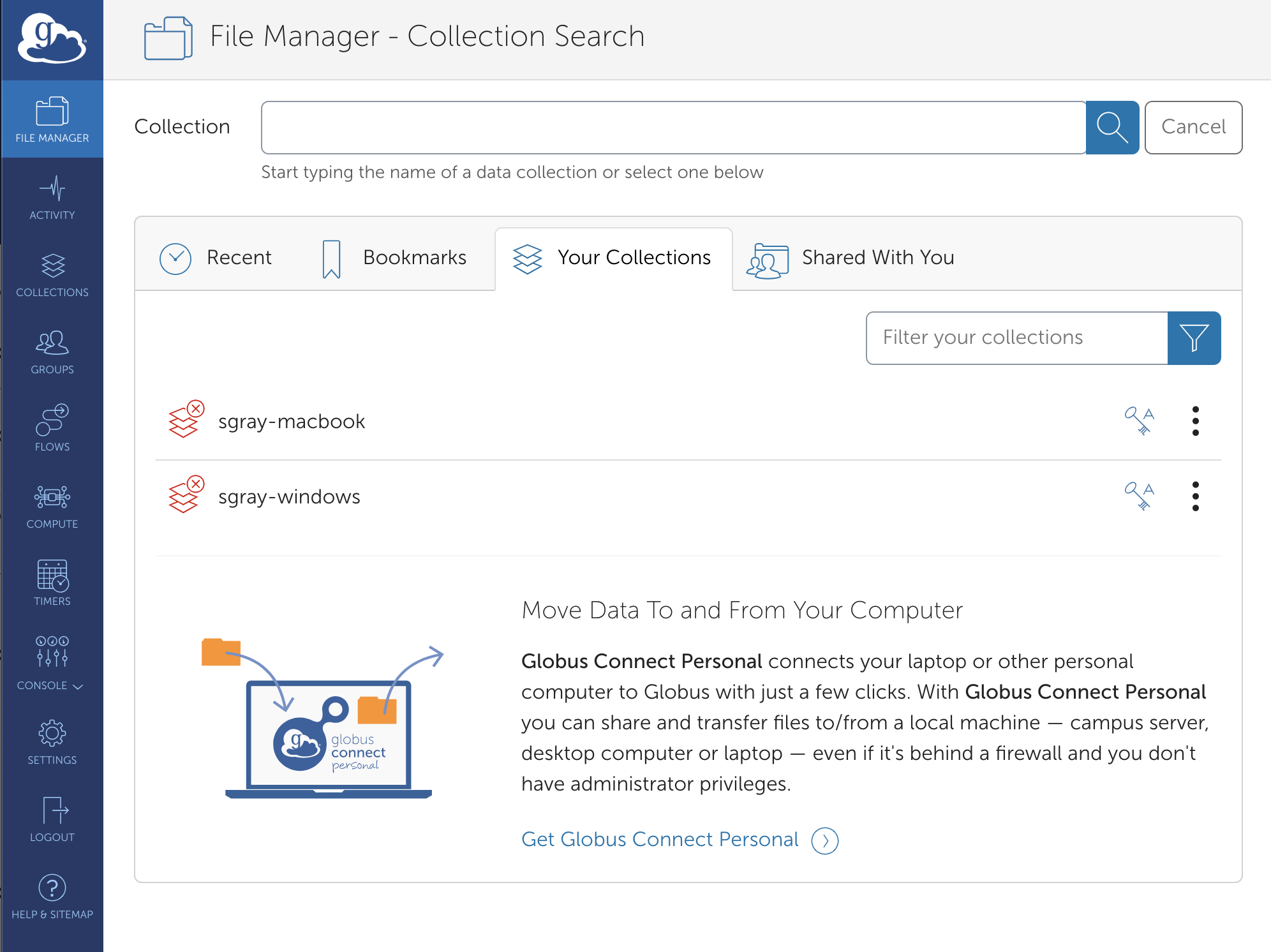Open the Get Globus Connect Personal link
The image size is (1271, 952).
pos(660,839)
